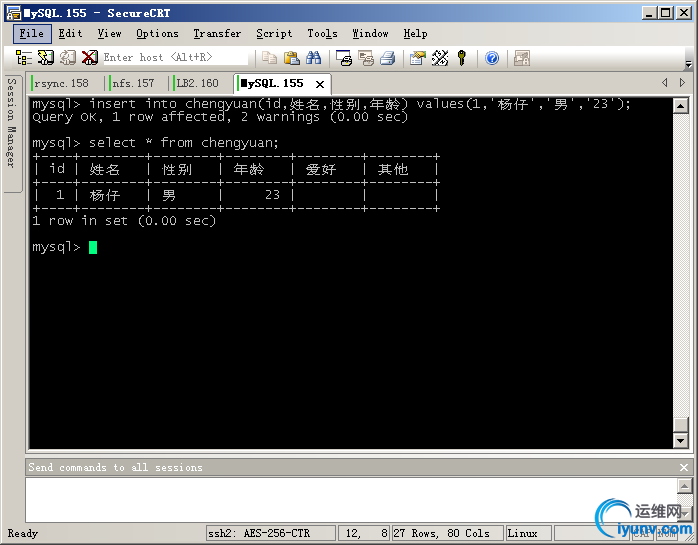Open Find with the binoculars icon
698x545 pixels.
(x=313, y=58)
